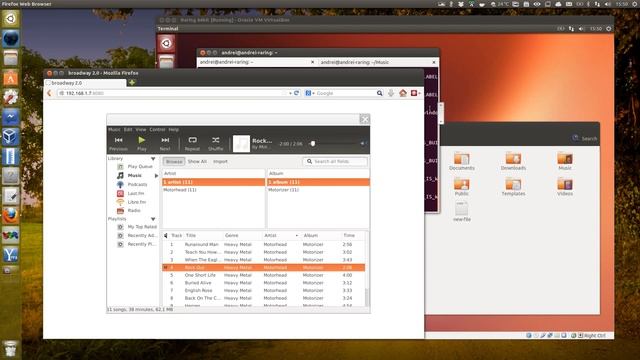Open the Templates folder in the file manager
The image size is (640, 360).
pyautogui.click(x=513, y=187)
